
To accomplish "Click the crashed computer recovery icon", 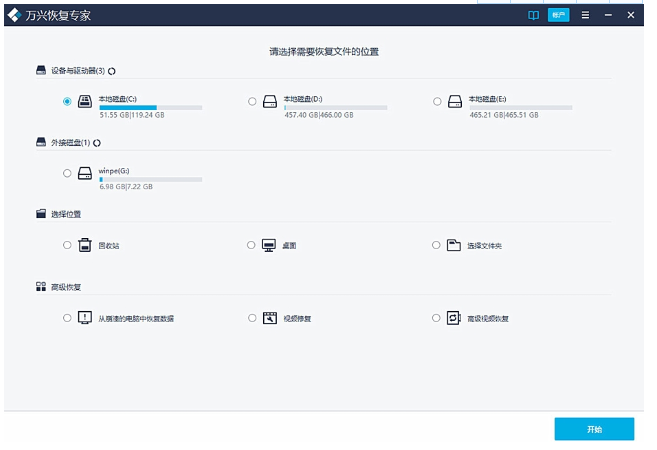I will [x=85, y=318].
